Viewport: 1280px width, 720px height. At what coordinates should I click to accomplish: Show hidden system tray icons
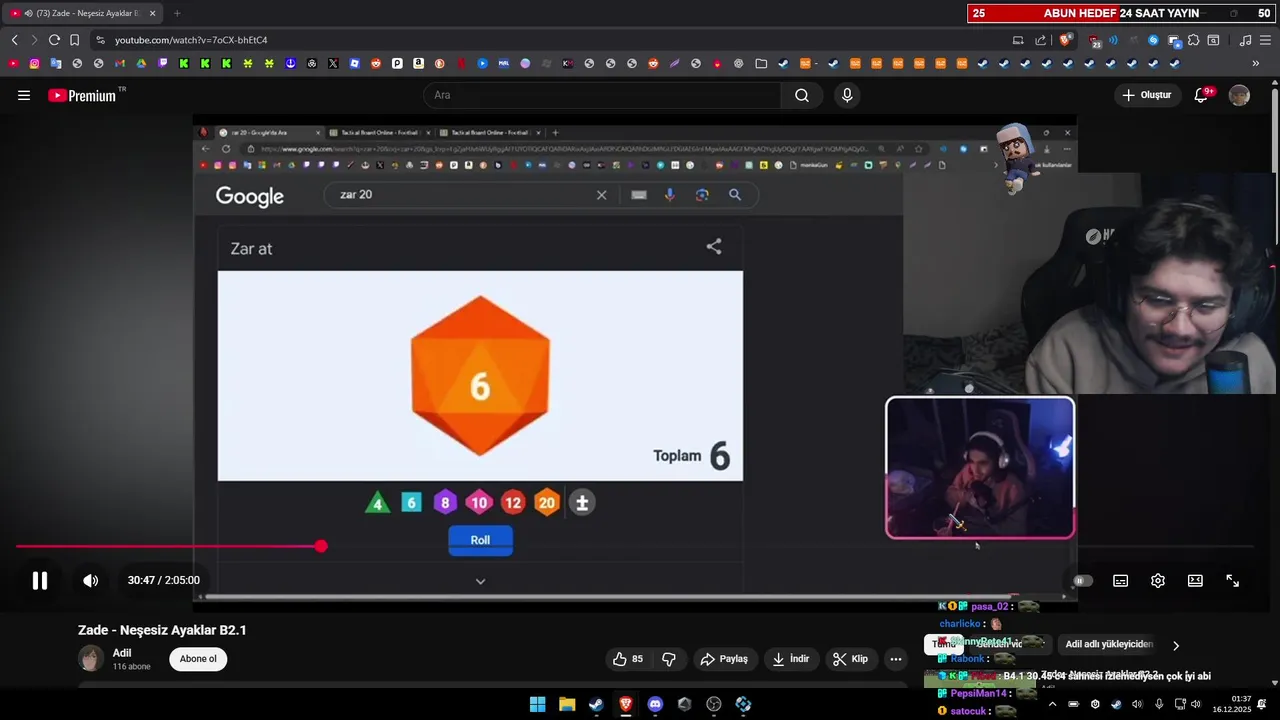click(x=1052, y=704)
